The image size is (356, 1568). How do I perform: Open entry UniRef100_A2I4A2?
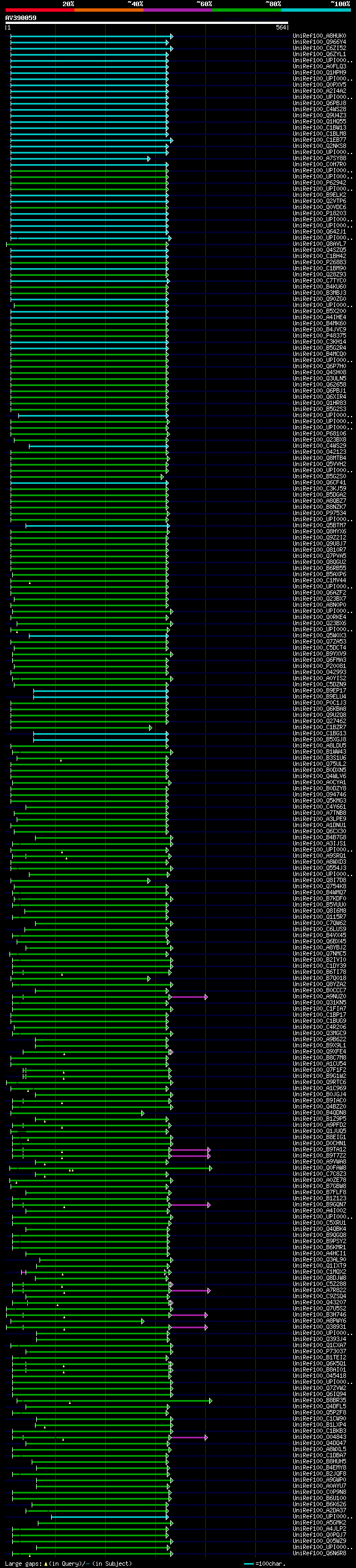tap(319, 91)
